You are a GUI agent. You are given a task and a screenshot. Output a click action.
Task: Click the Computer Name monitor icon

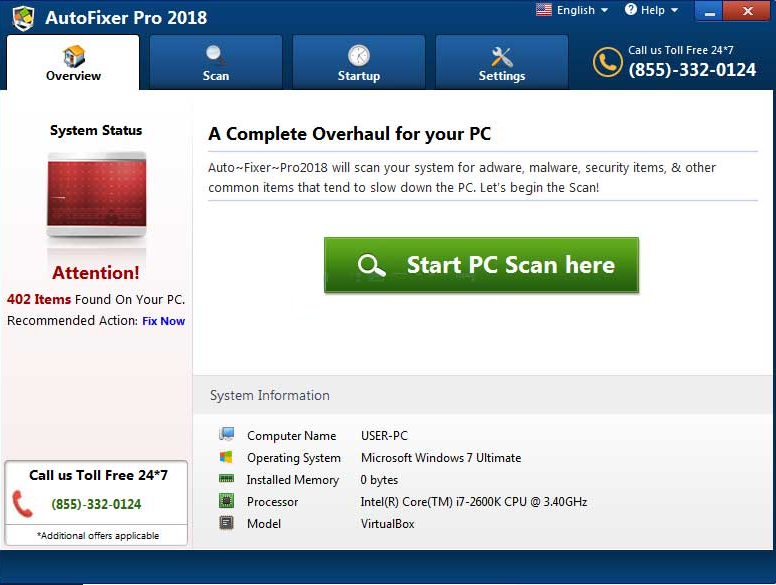click(227, 435)
